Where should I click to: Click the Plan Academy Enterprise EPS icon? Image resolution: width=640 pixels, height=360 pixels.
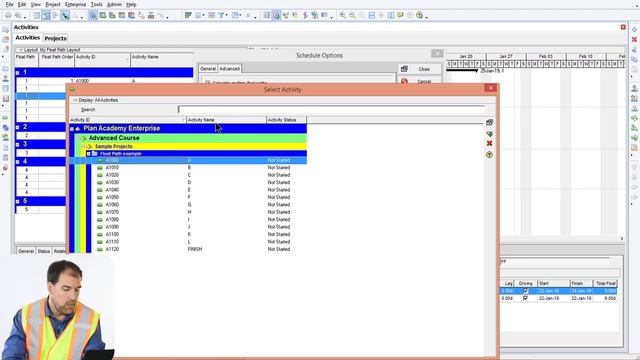(78, 129)
